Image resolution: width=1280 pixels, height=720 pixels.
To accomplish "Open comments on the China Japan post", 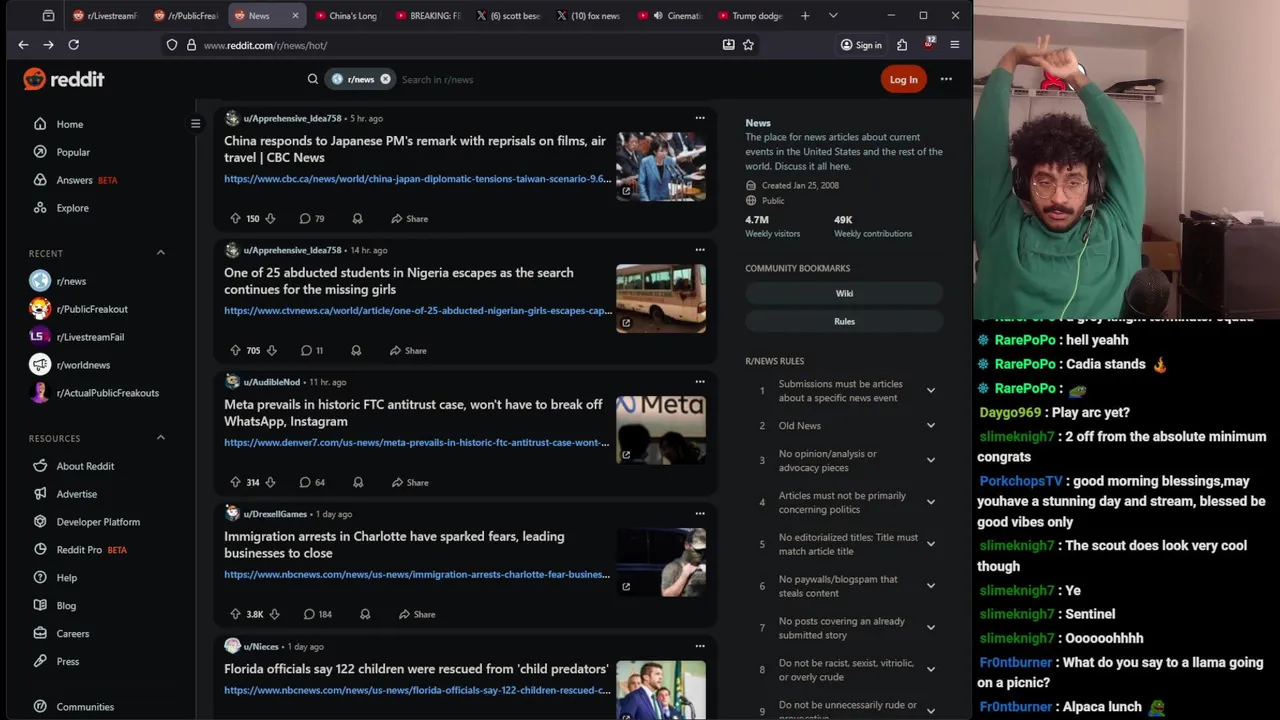I will point(312,218).
